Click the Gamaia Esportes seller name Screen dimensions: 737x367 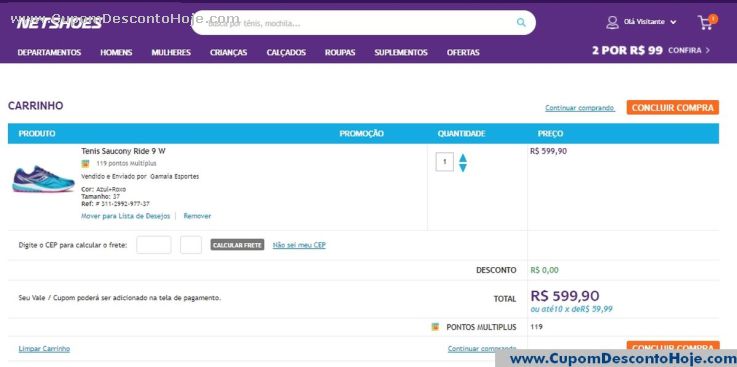coord(174,177)
